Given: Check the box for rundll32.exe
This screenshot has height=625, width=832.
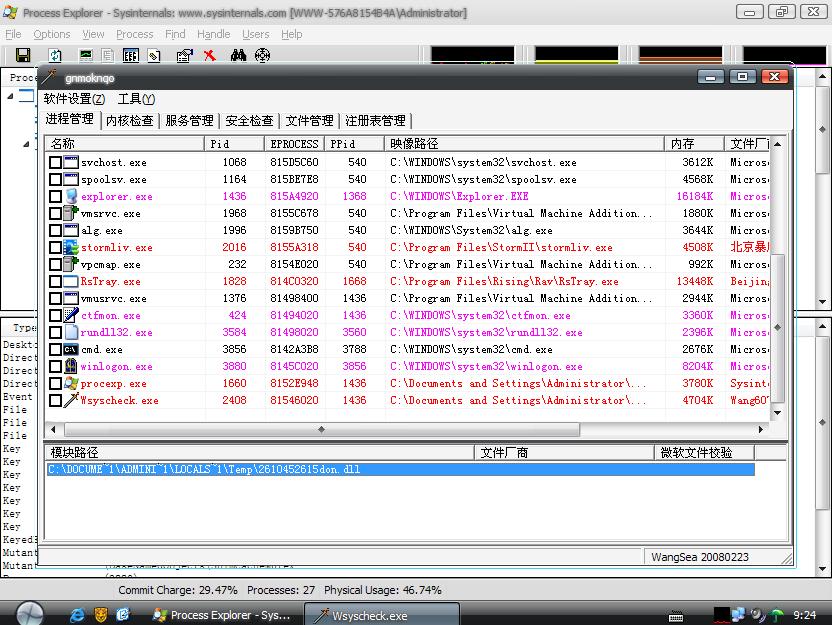Looking at the screenshot, I should (x=55, y=332).
